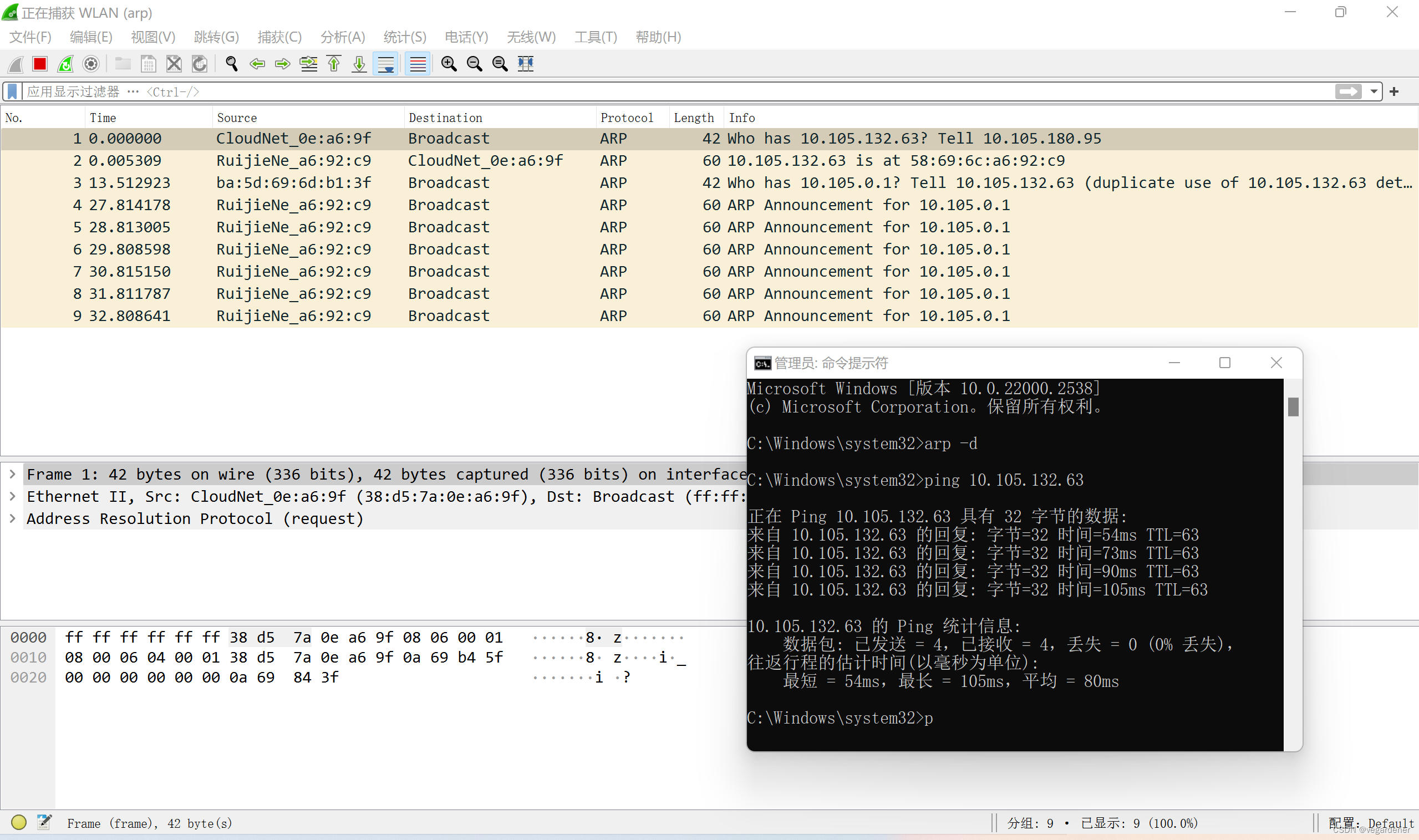Open the display filter history dropdown
Screen dimensions: 1419x840
1374,91
